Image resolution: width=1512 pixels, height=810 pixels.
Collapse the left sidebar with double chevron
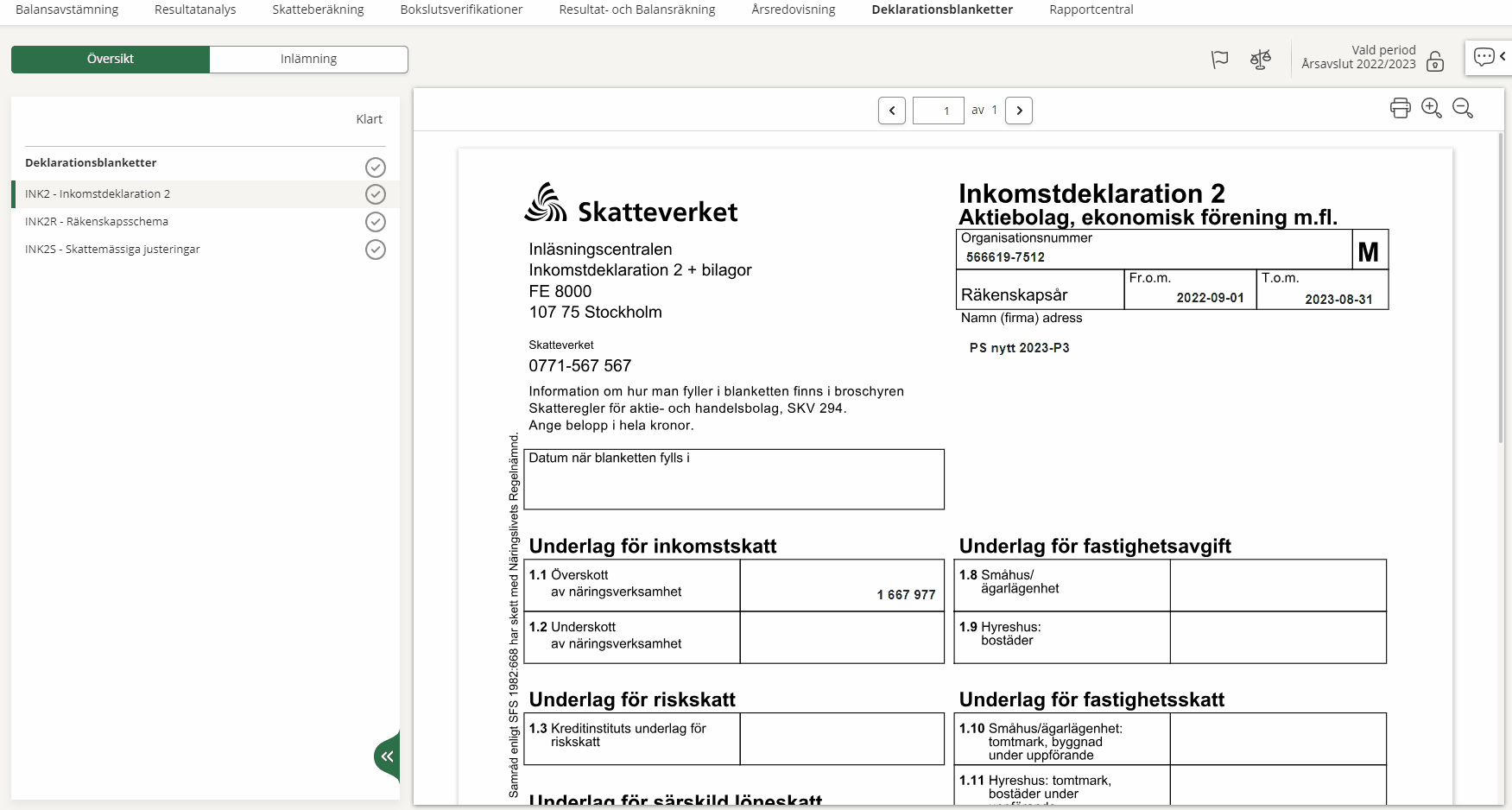point(388,756)
